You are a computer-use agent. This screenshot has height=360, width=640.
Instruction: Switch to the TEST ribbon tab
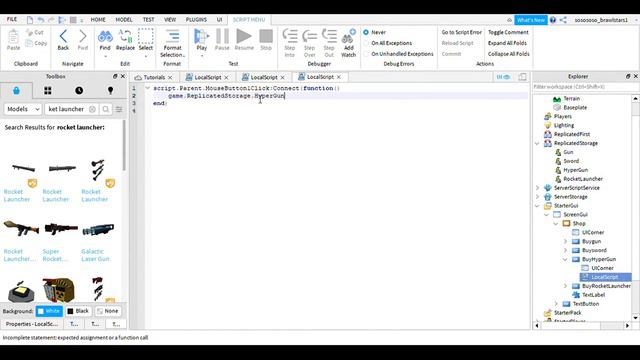click(149, 20)
